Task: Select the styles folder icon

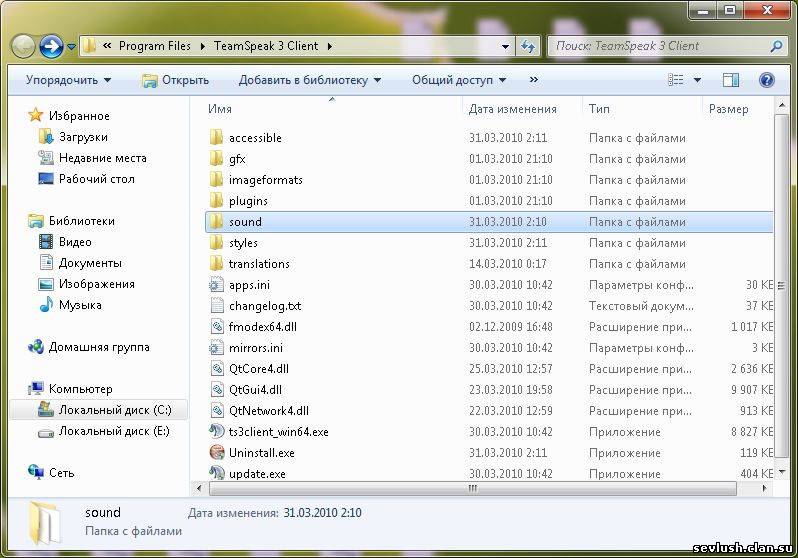Action: point(216,243)
